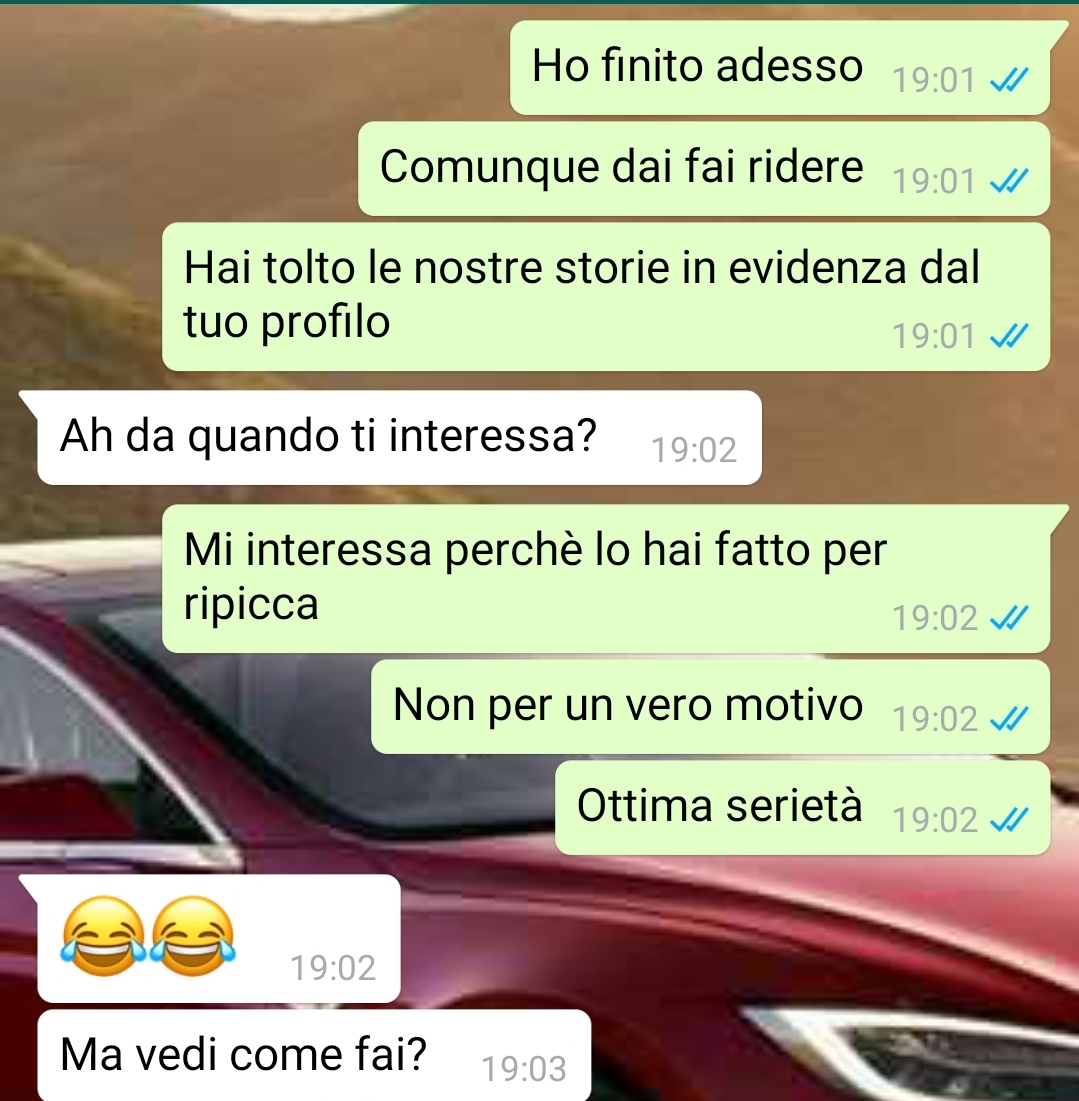Tap the second laughing-crying emoji
Image resolution: width=1079 pixels, height=1101 pixels.
(x=193, y=935)
